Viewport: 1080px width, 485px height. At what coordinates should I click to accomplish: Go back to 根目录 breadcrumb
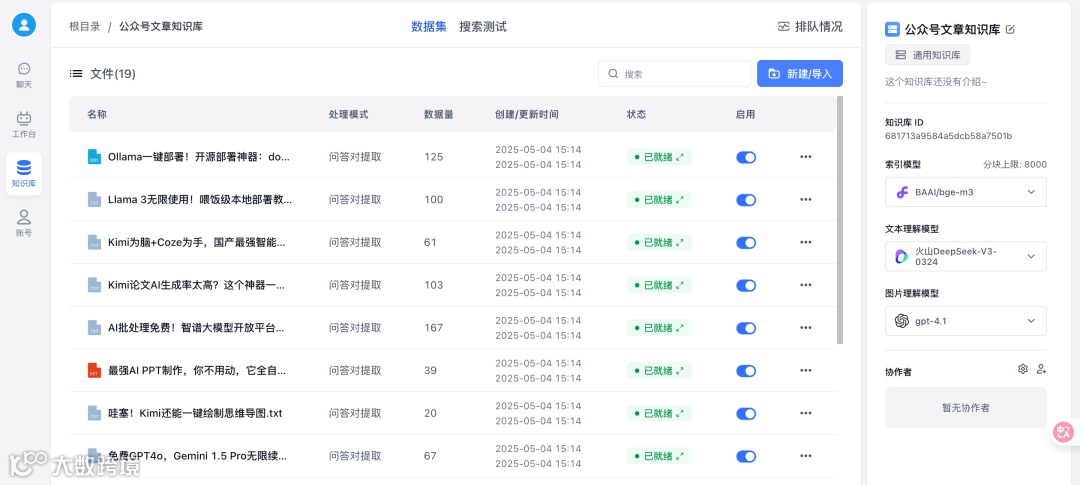85,27
